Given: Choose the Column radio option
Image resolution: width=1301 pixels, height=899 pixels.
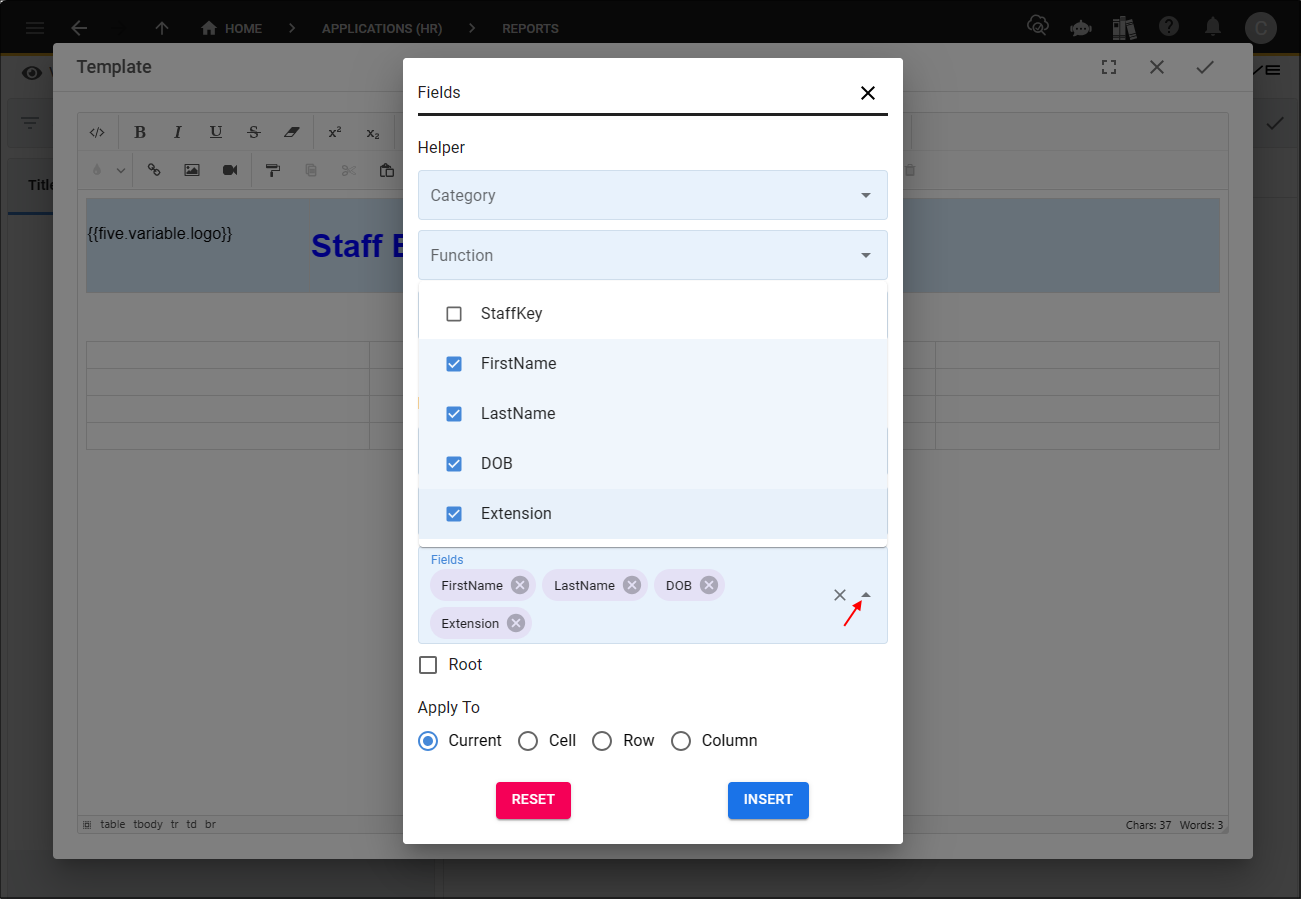Looking at the screenshot, I should click(x=681, y=741).
